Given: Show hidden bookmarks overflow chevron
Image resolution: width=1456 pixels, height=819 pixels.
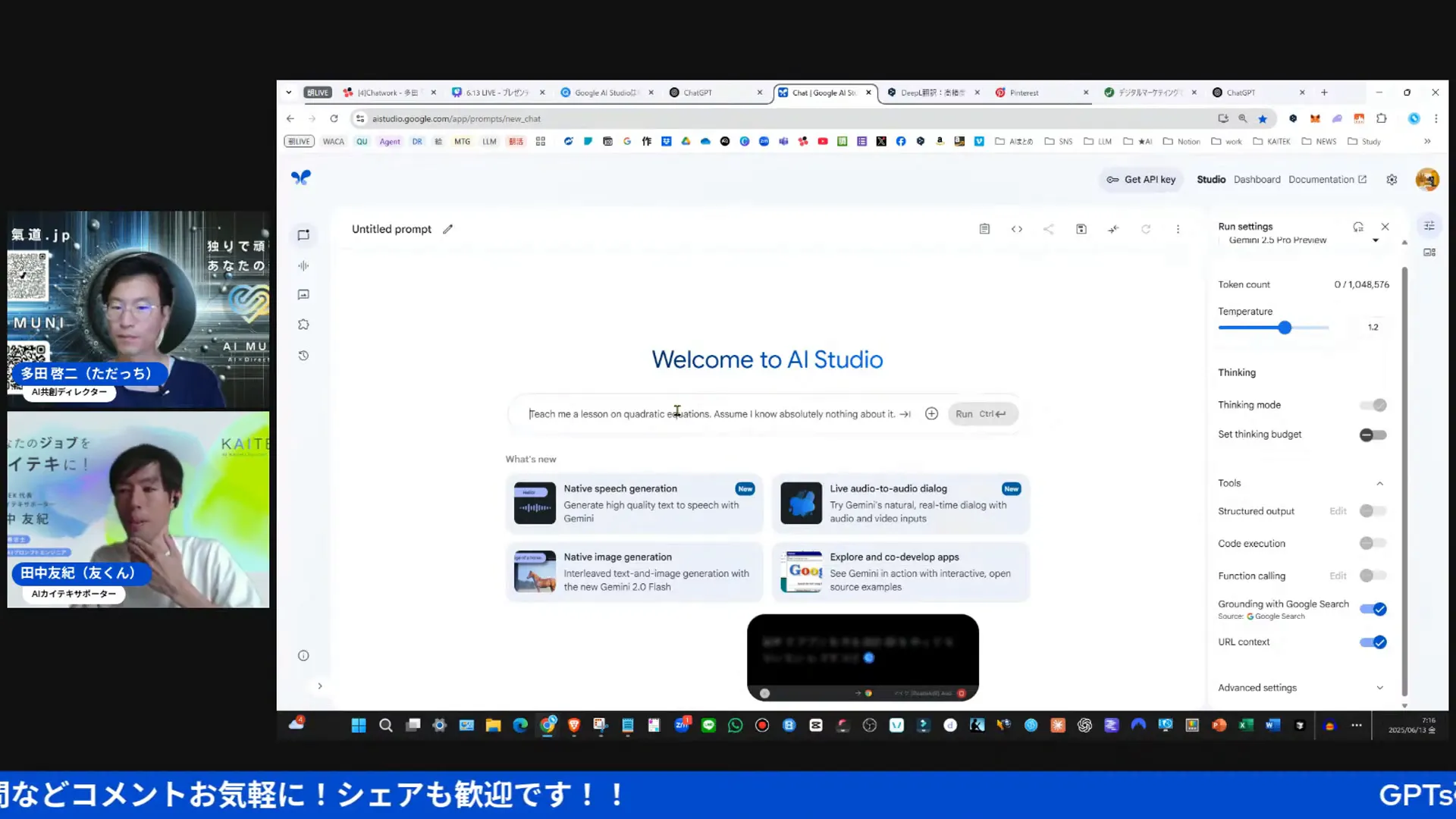Looking at the screenshot, I should (x=1427, y=142).
